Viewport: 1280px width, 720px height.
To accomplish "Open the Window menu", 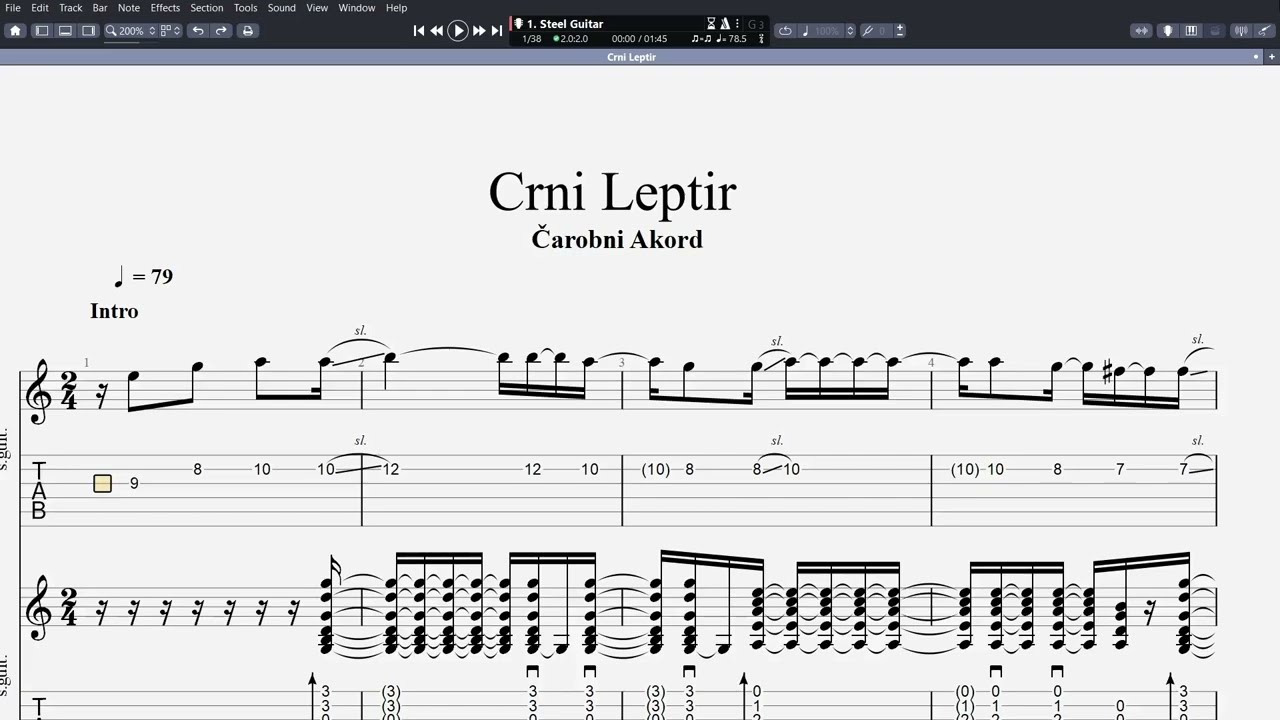I will [x=357, y=8].
